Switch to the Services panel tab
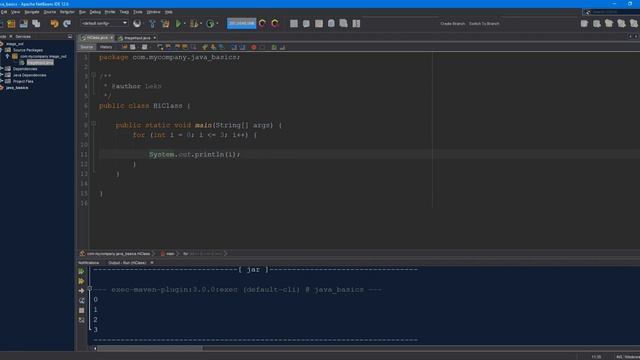This screenshot has width=640, height=360. point(23,37)
